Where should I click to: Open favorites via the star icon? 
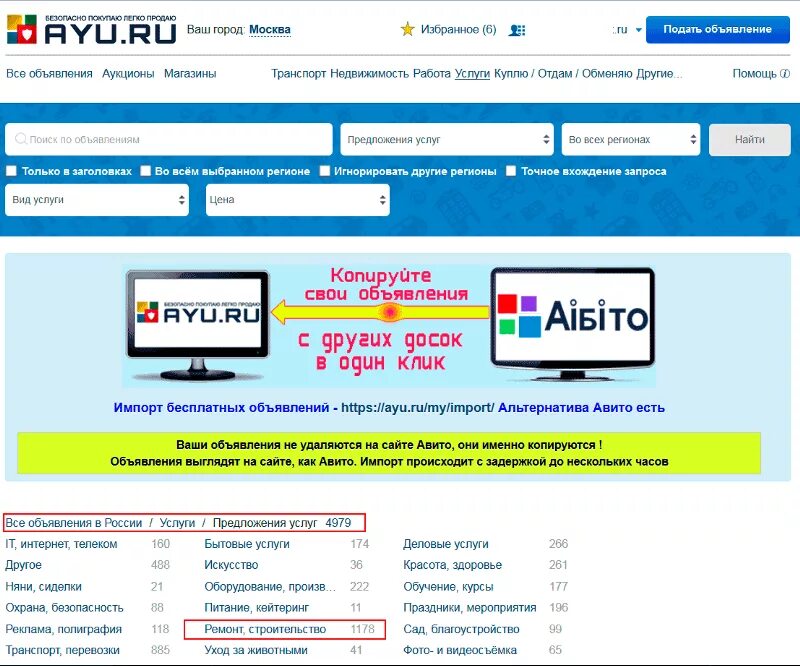(407, 29)
